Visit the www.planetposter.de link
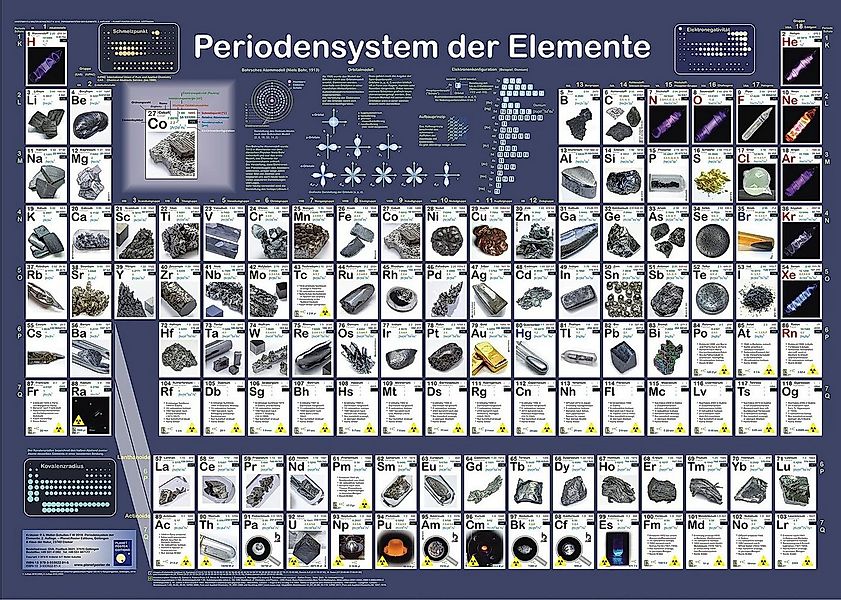 pos(92,565)
